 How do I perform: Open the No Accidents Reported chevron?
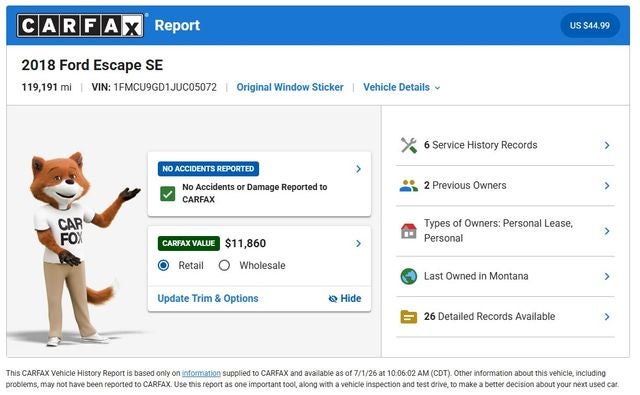(x=358, y=169)
